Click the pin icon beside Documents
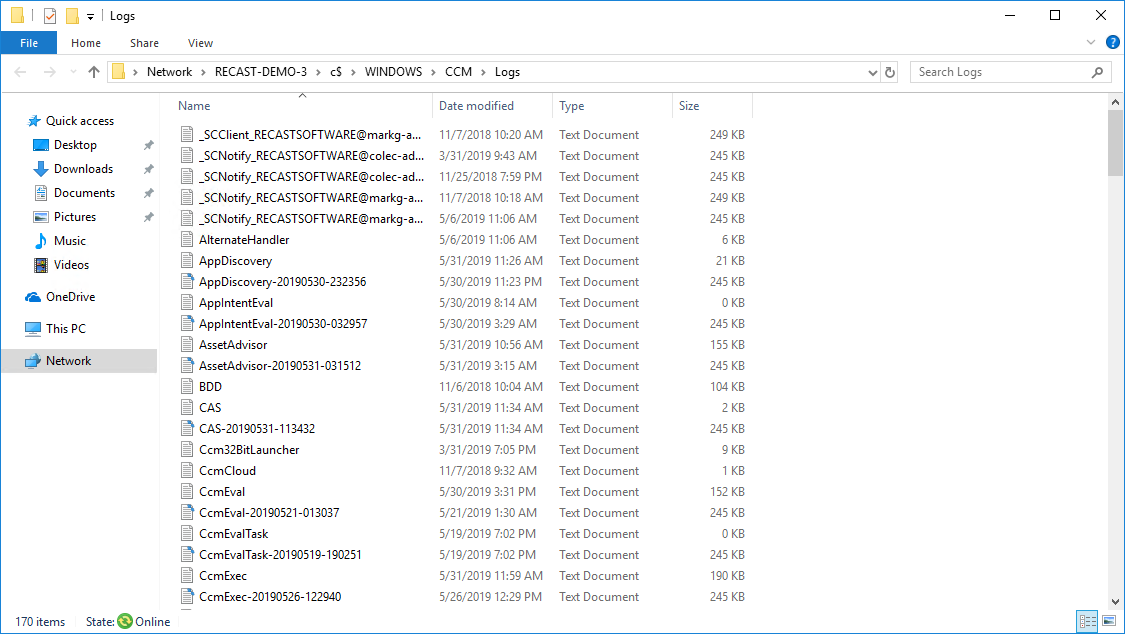The height and width of the screenshot is (634, 1125). tap(149, 193)
